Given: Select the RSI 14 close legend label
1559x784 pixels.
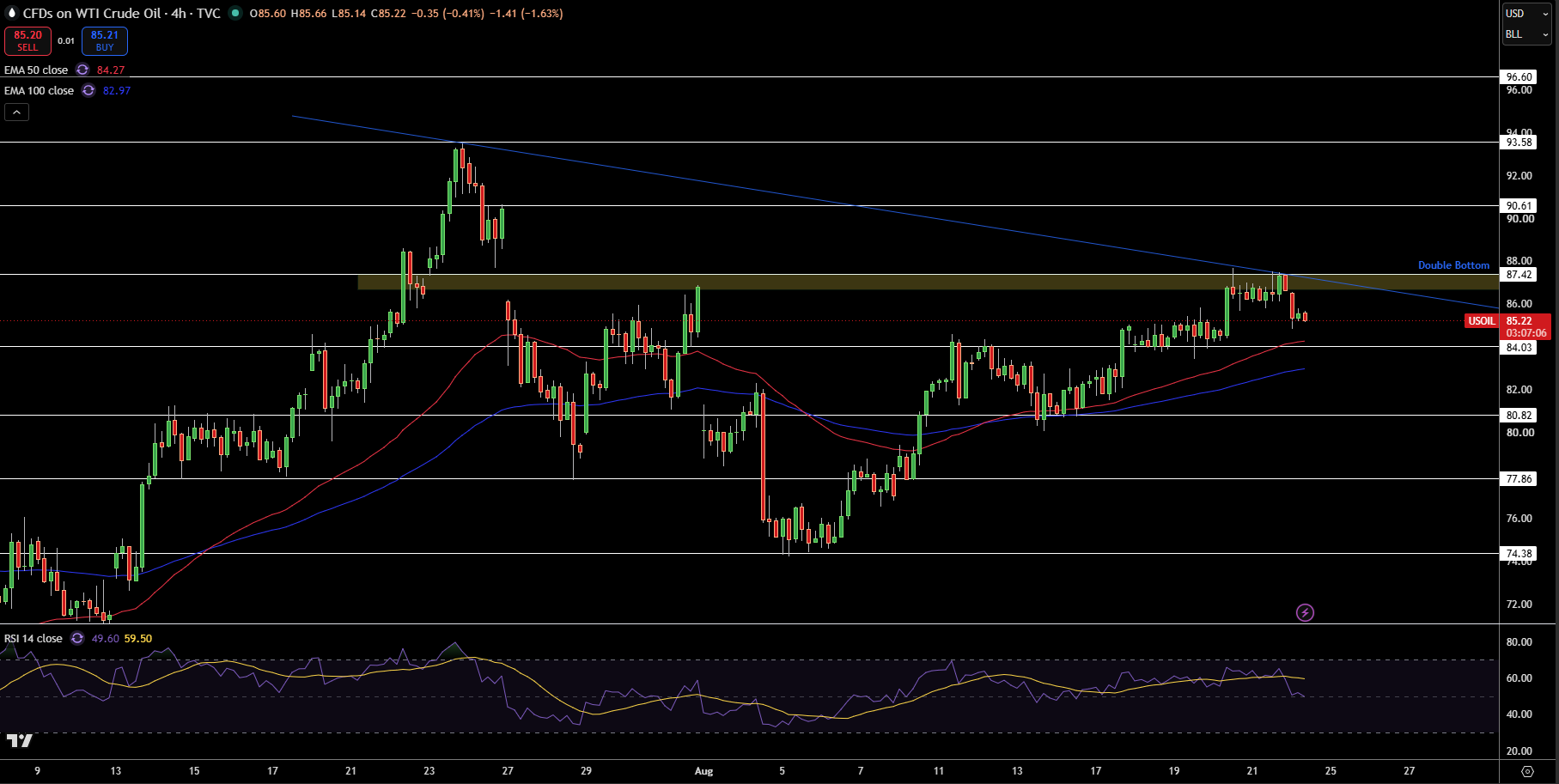Looking at the screenshot, I should tap(33, 639).
